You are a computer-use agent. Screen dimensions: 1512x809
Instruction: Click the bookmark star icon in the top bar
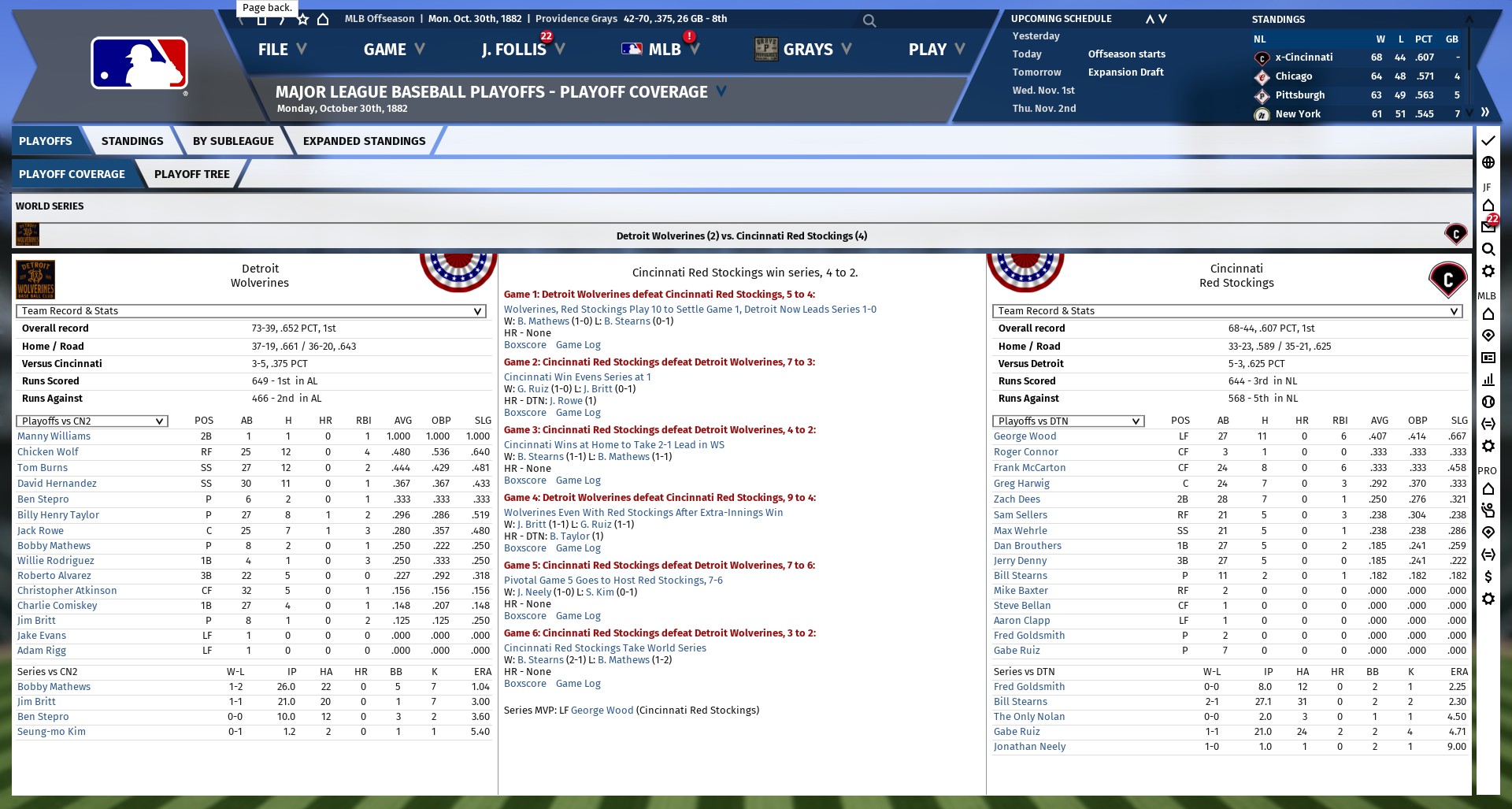click(x=302, y=19)
